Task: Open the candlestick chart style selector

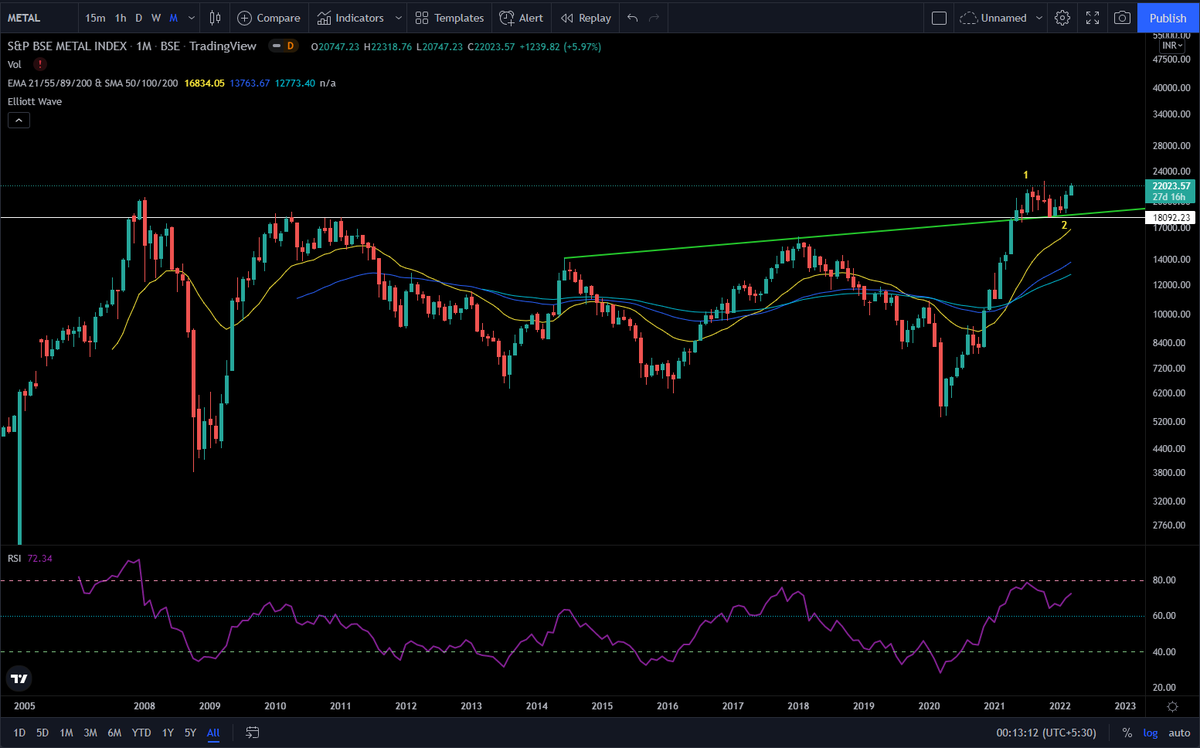Action: [215, 18]
